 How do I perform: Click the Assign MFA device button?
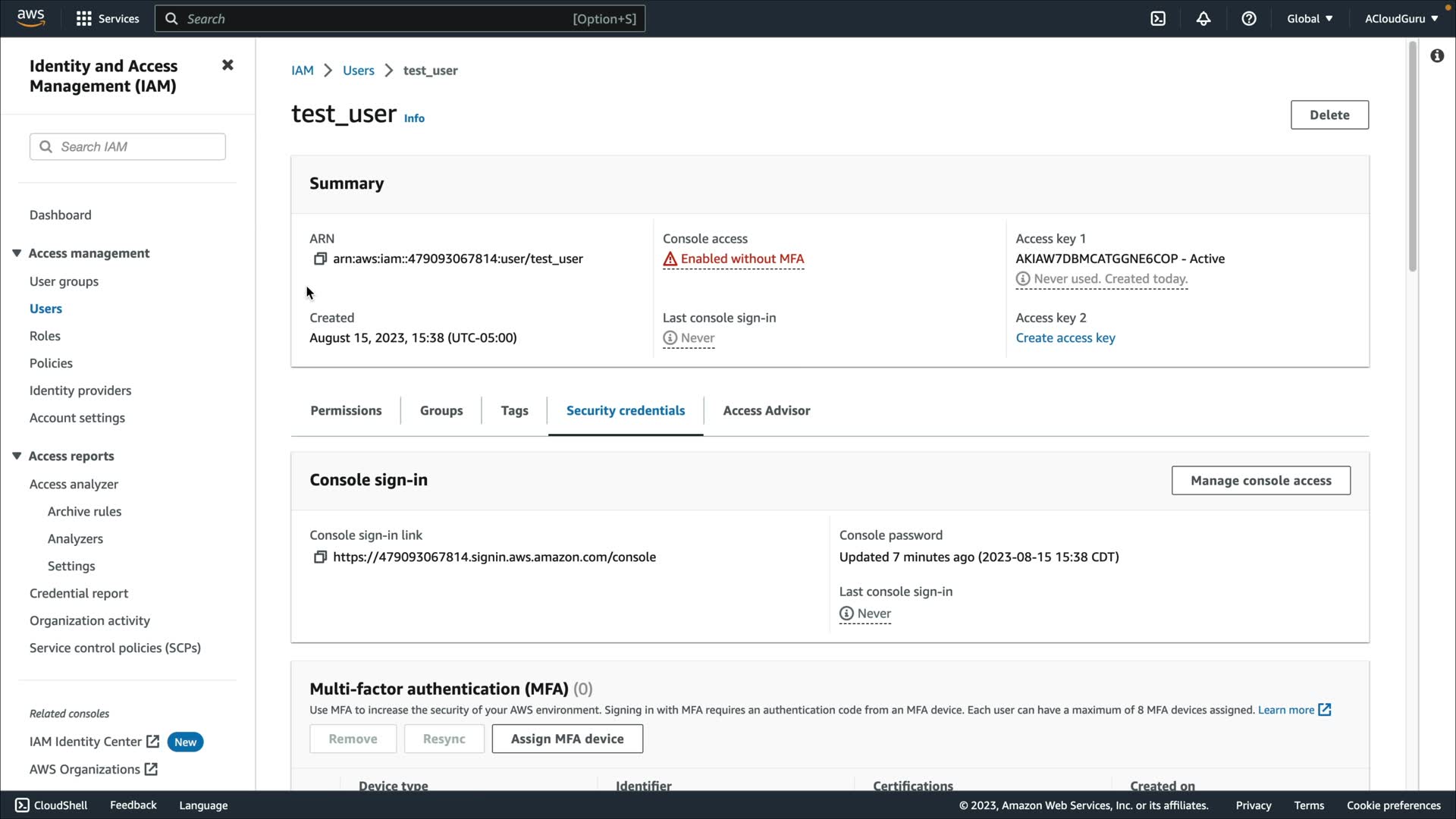click(567, 739)
